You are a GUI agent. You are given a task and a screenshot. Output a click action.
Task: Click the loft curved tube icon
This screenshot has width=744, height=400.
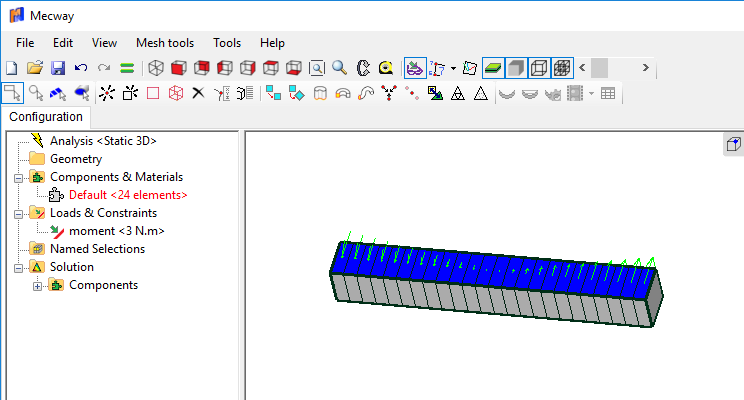(x=366, y=93)
